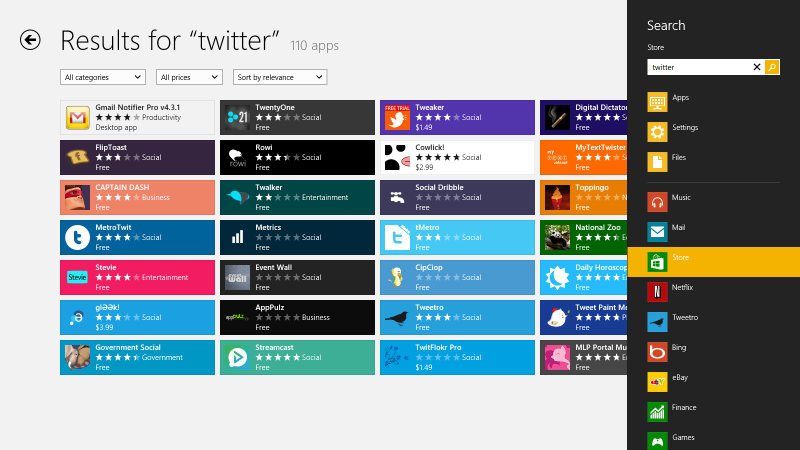The width and height of the screenshot is (800, 450).
Task: Open the MLP Portal app tile
Action: 583,357
